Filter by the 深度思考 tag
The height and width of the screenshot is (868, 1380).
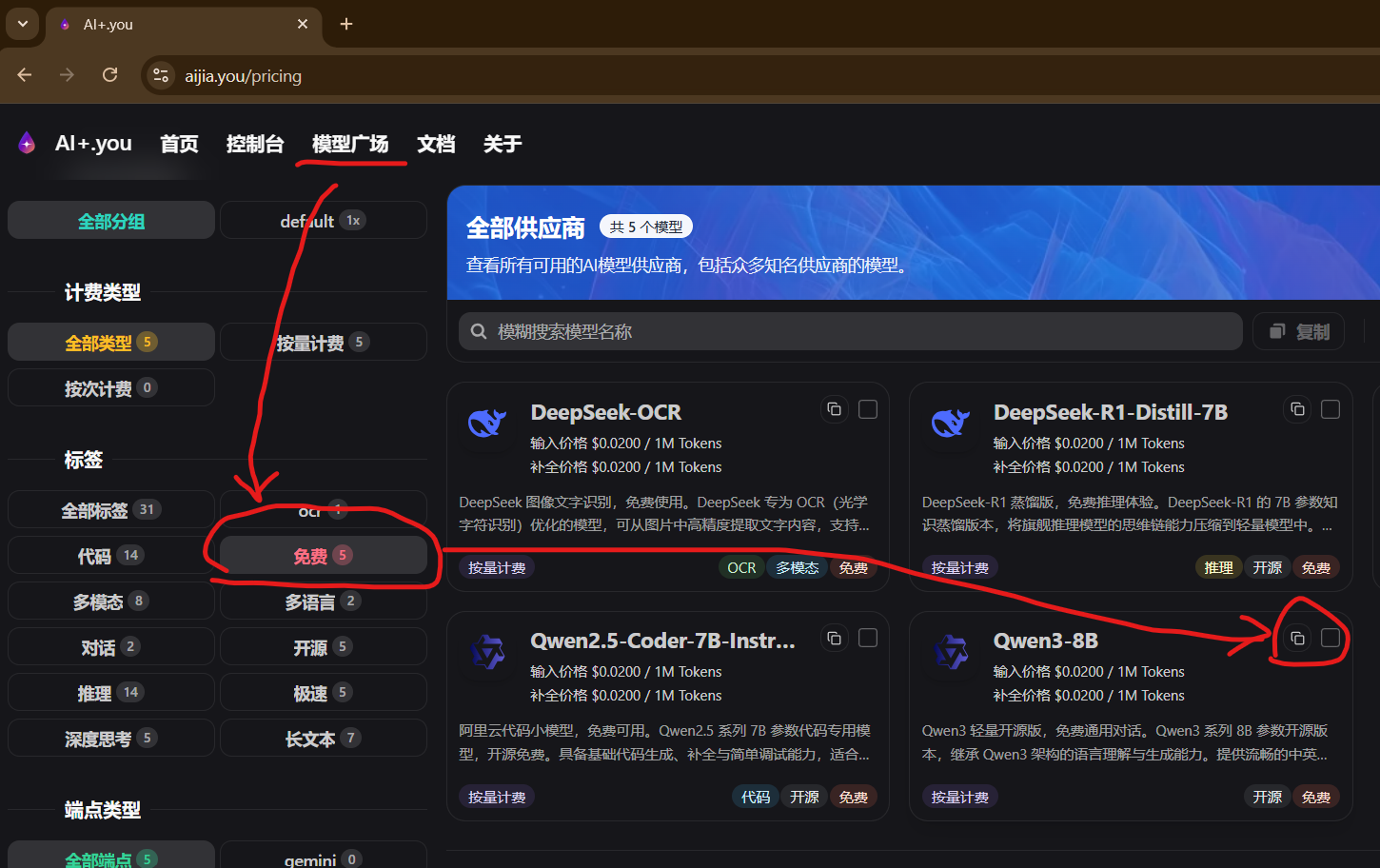[x=110, y=739]
